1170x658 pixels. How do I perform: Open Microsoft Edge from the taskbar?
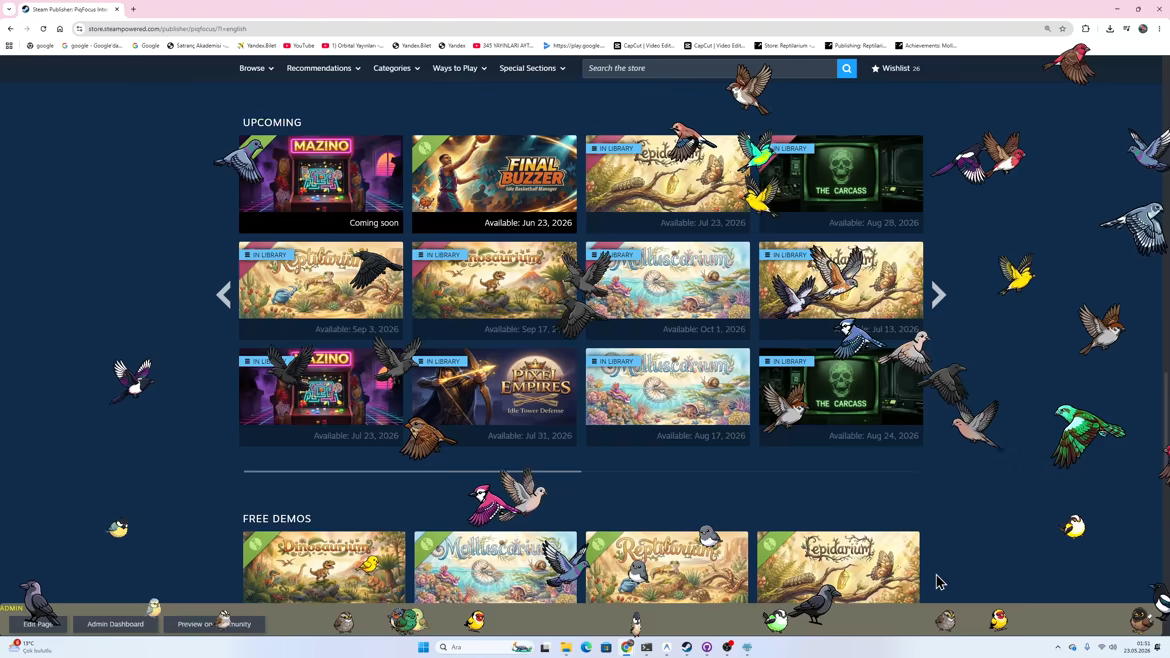tap(586, 647)
